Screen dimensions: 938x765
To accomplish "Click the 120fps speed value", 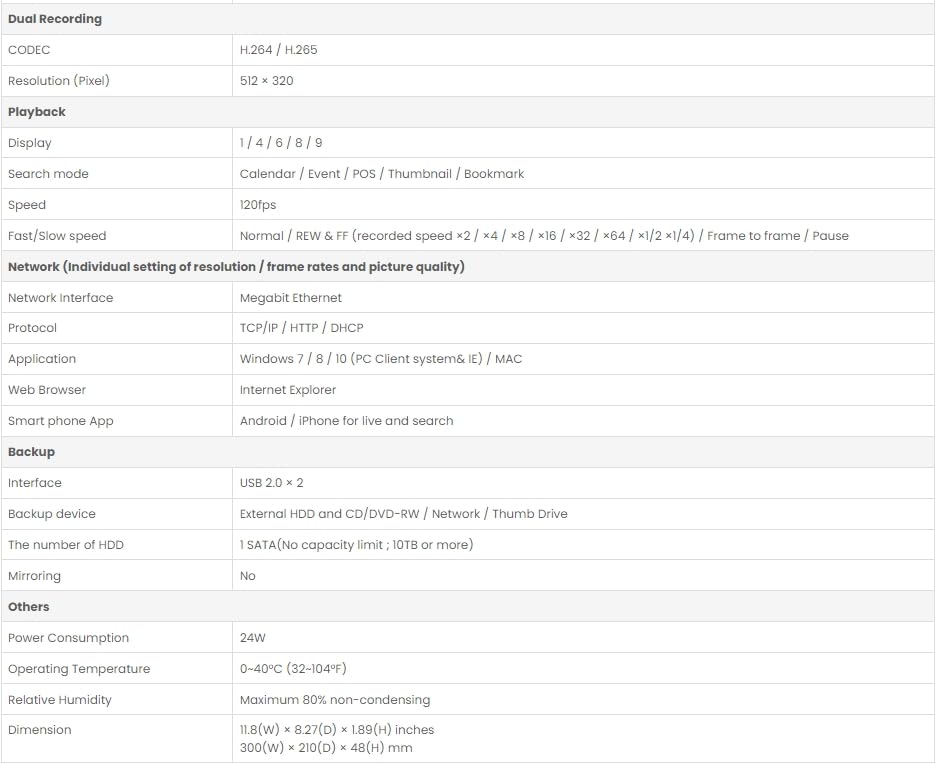I will (x=258, y=205).
